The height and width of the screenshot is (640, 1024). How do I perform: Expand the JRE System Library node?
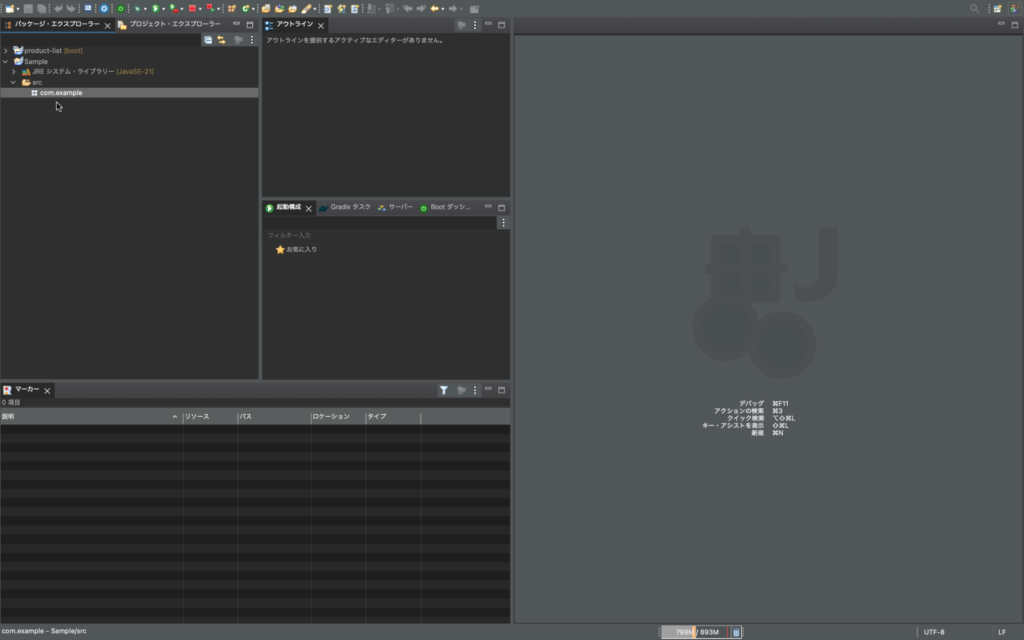[x=14, y=72]
